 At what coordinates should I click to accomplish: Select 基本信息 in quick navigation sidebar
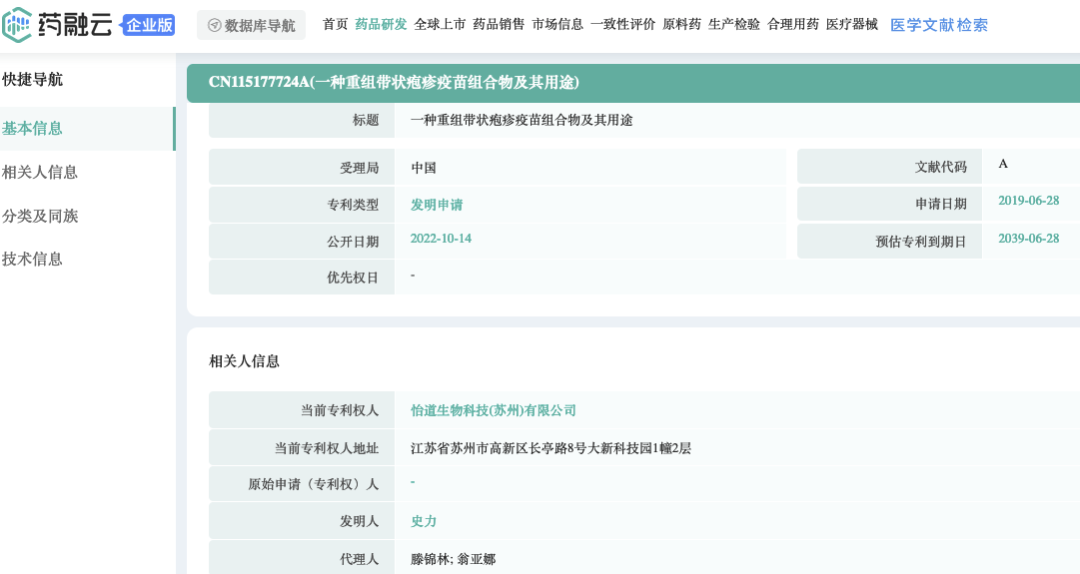pyautogui.click(x=87, y=128)
